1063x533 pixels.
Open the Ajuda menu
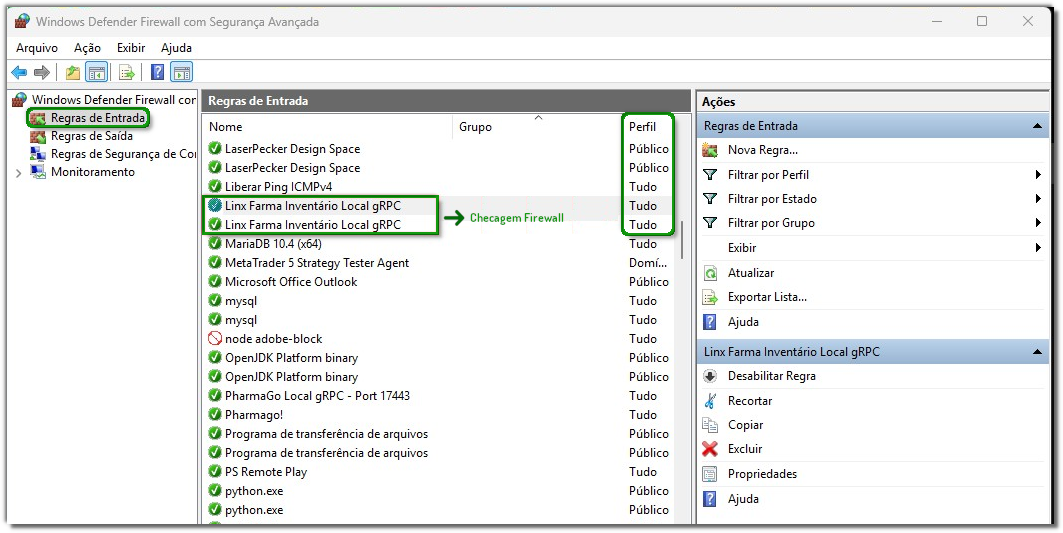[x=176, y=48]
